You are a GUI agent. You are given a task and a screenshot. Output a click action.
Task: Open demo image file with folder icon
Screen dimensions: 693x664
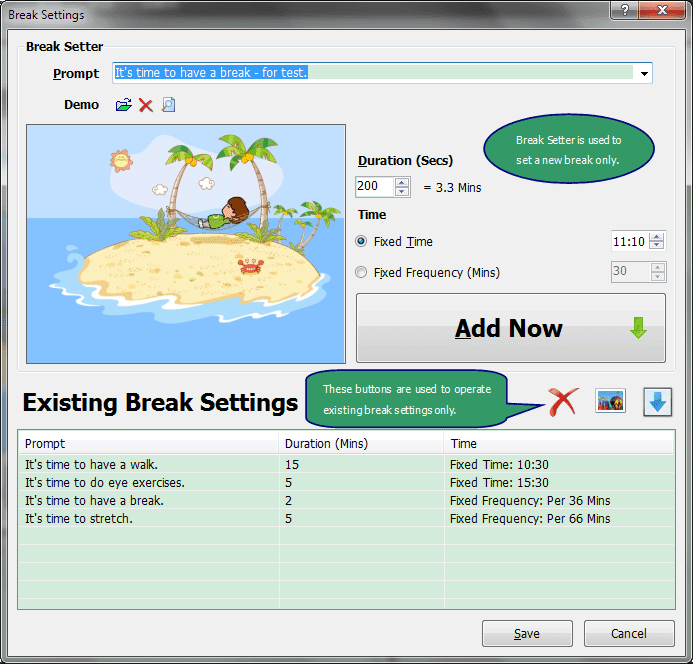click(123, 105)
